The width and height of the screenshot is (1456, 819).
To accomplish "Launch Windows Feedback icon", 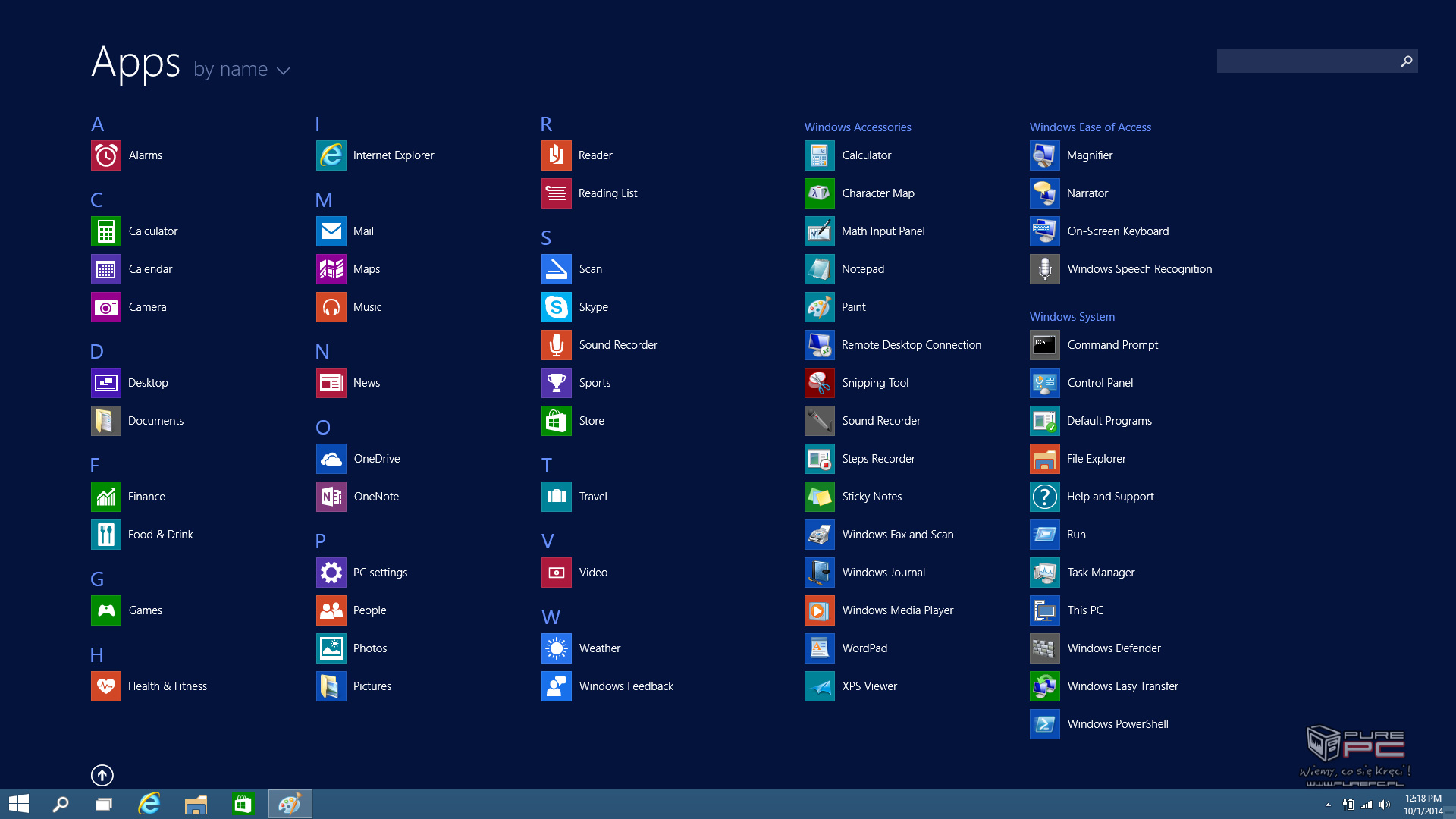I will [557, 686].
